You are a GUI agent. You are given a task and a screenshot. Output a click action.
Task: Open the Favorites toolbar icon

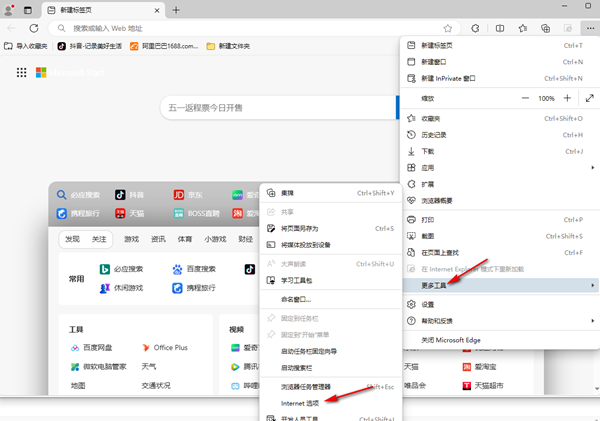pyautogui.click(x=523, y=28)
